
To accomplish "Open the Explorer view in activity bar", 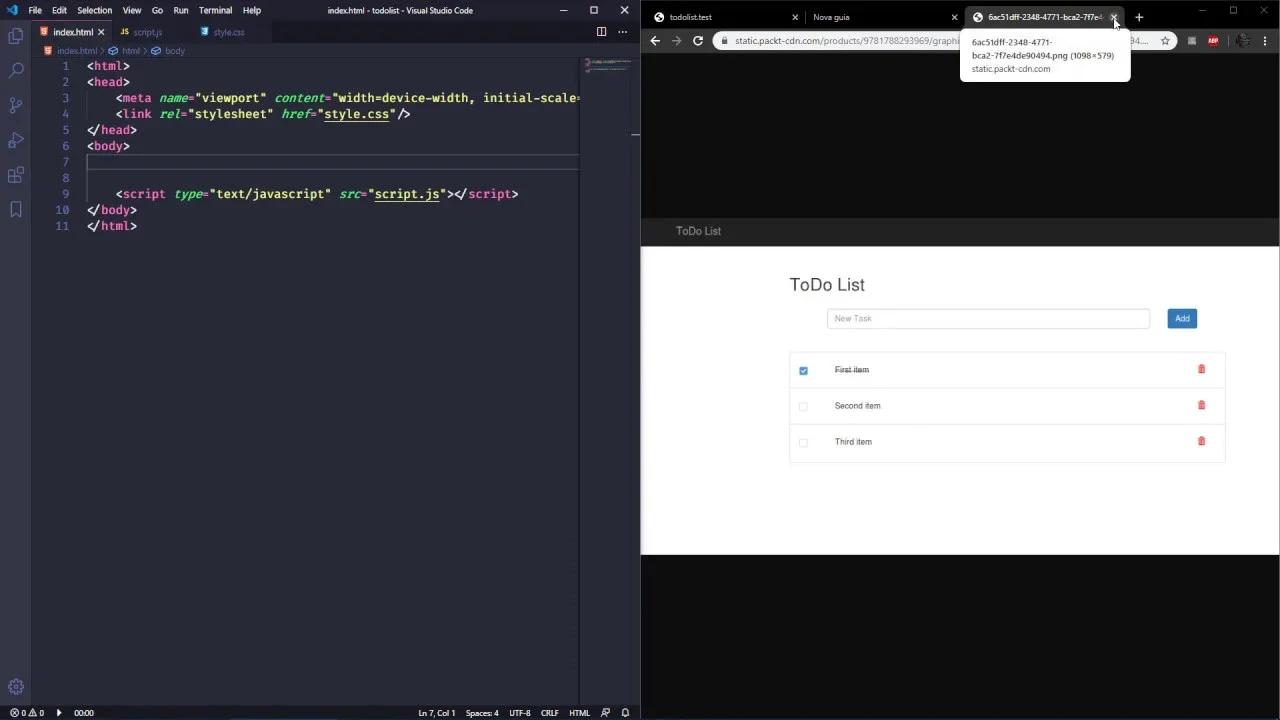I will tap(16, 36).
